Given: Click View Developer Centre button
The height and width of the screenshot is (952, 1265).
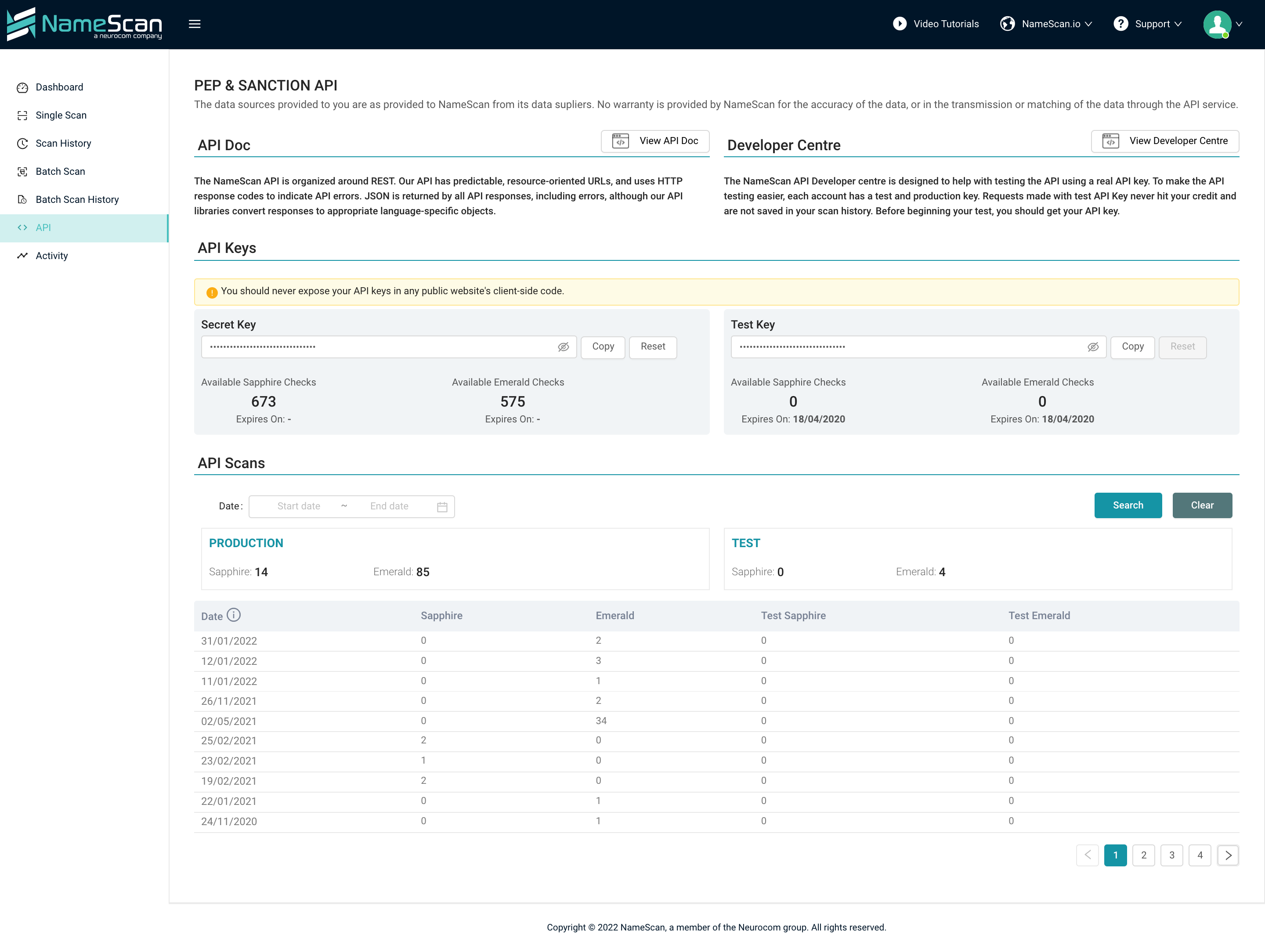Looking at the screenshot, I should click(x=1165, y=141).
